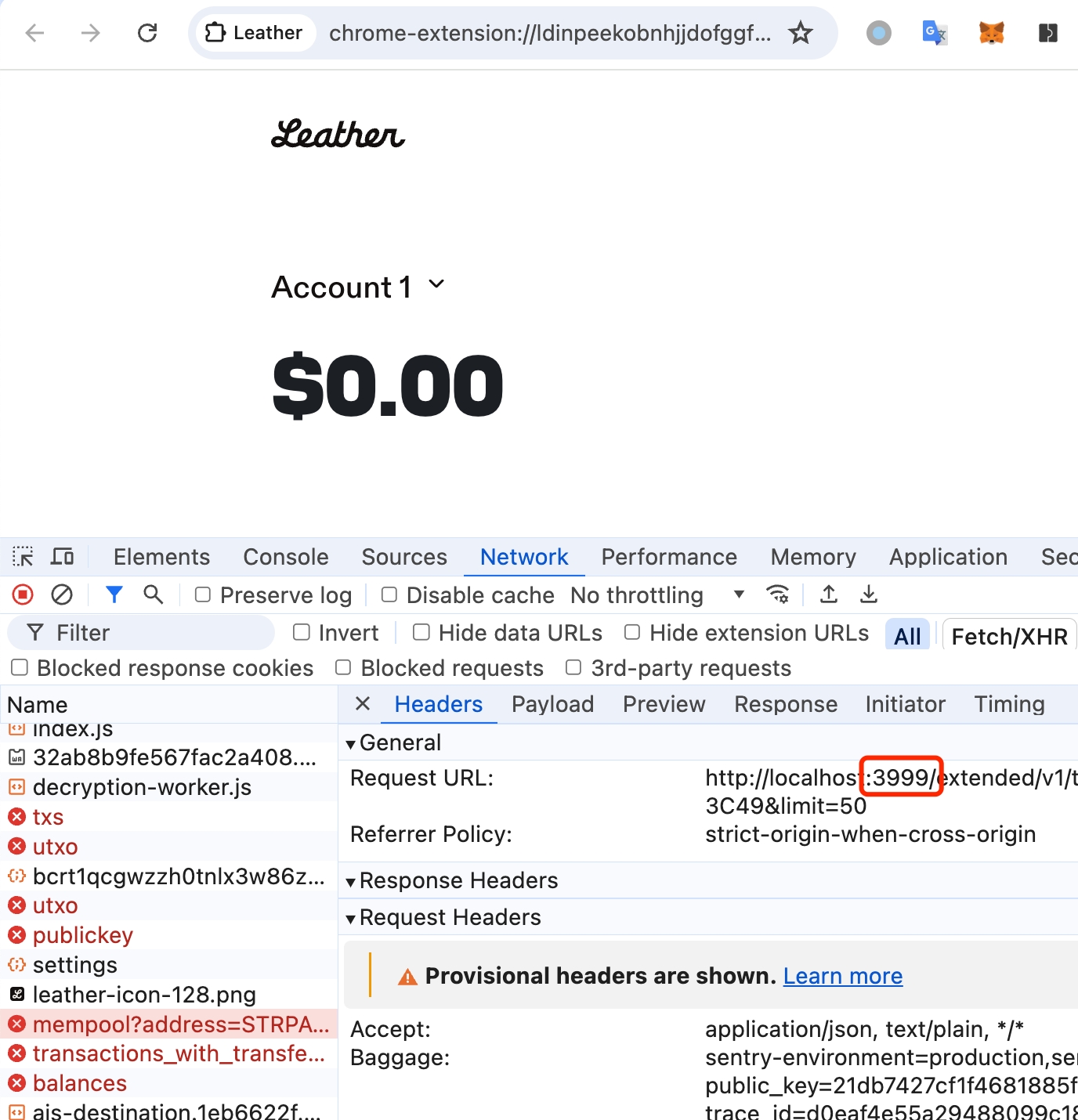This screenshot has height=1120, width=1078.
Task: Expand the Account 1 switcher chevron
Action: coord(436,284)
